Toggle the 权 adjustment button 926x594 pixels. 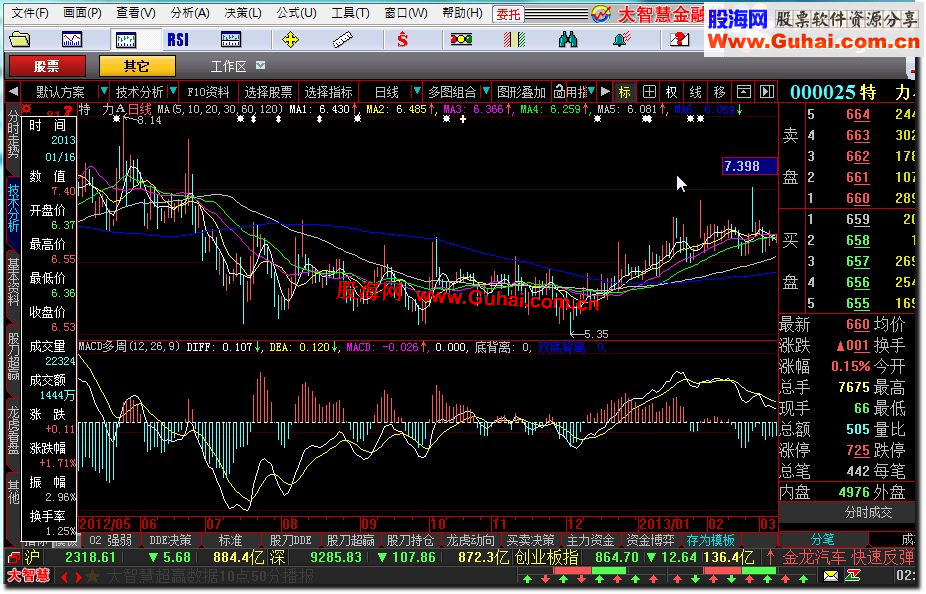coord(671,92)
